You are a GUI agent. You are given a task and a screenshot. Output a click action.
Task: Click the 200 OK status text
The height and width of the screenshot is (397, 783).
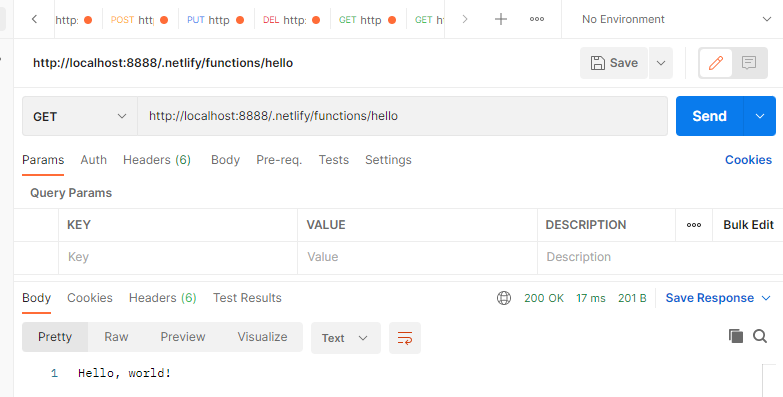(x=544, y=298)
